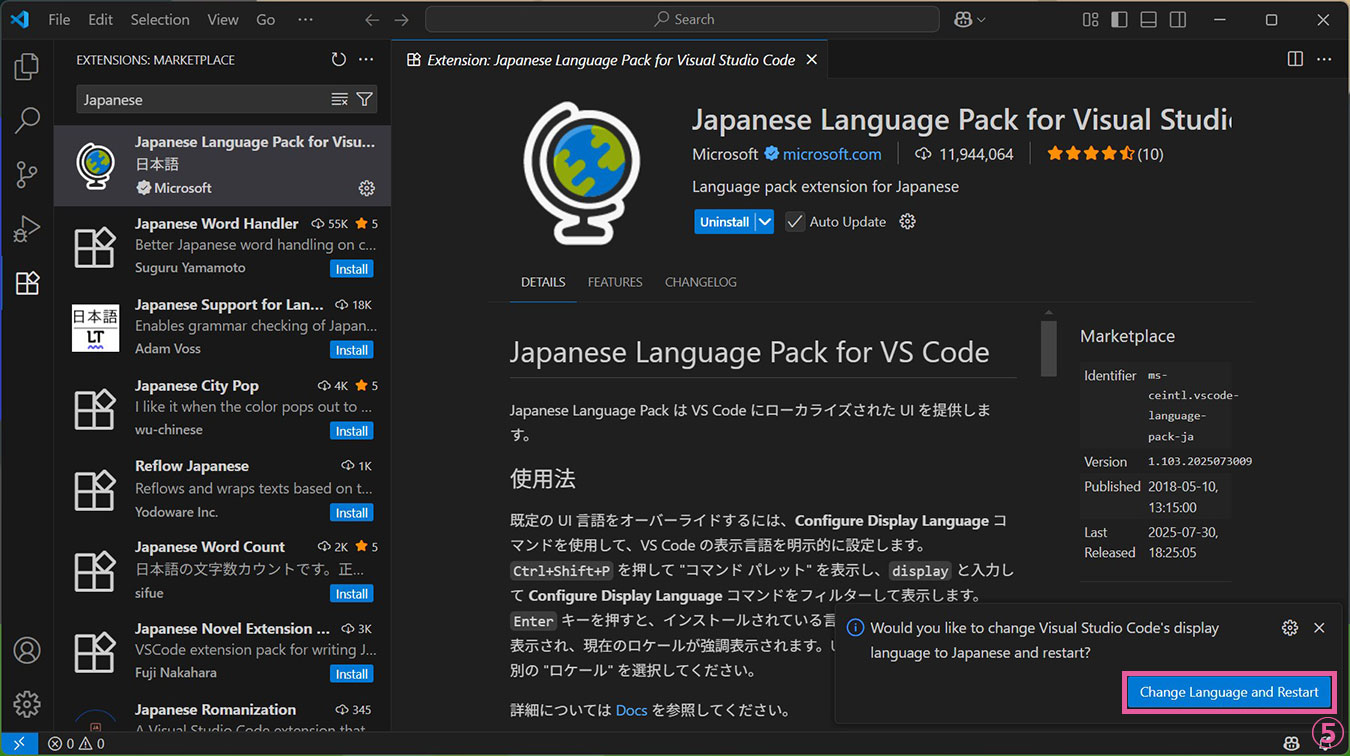
Task: Dismiss the language change notification
Action: tap(1319, 627)
